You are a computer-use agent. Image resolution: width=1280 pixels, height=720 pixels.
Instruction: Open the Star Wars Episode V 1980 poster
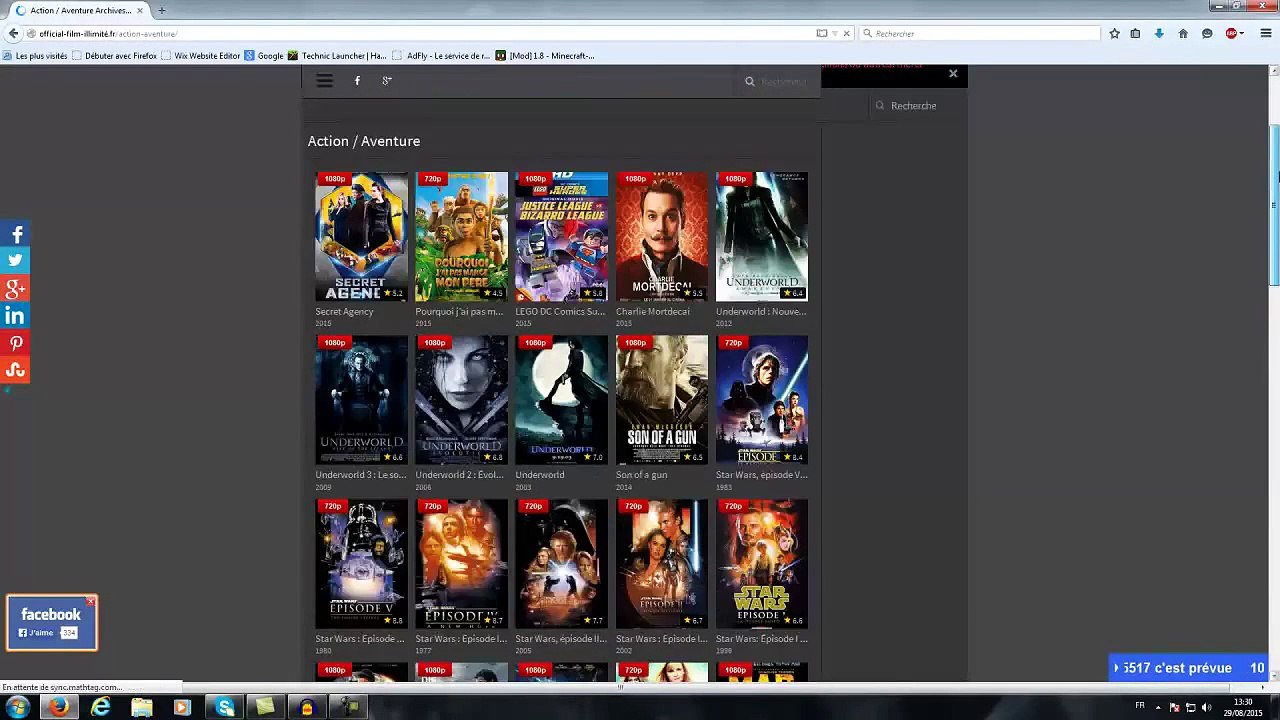pos(361,564)
